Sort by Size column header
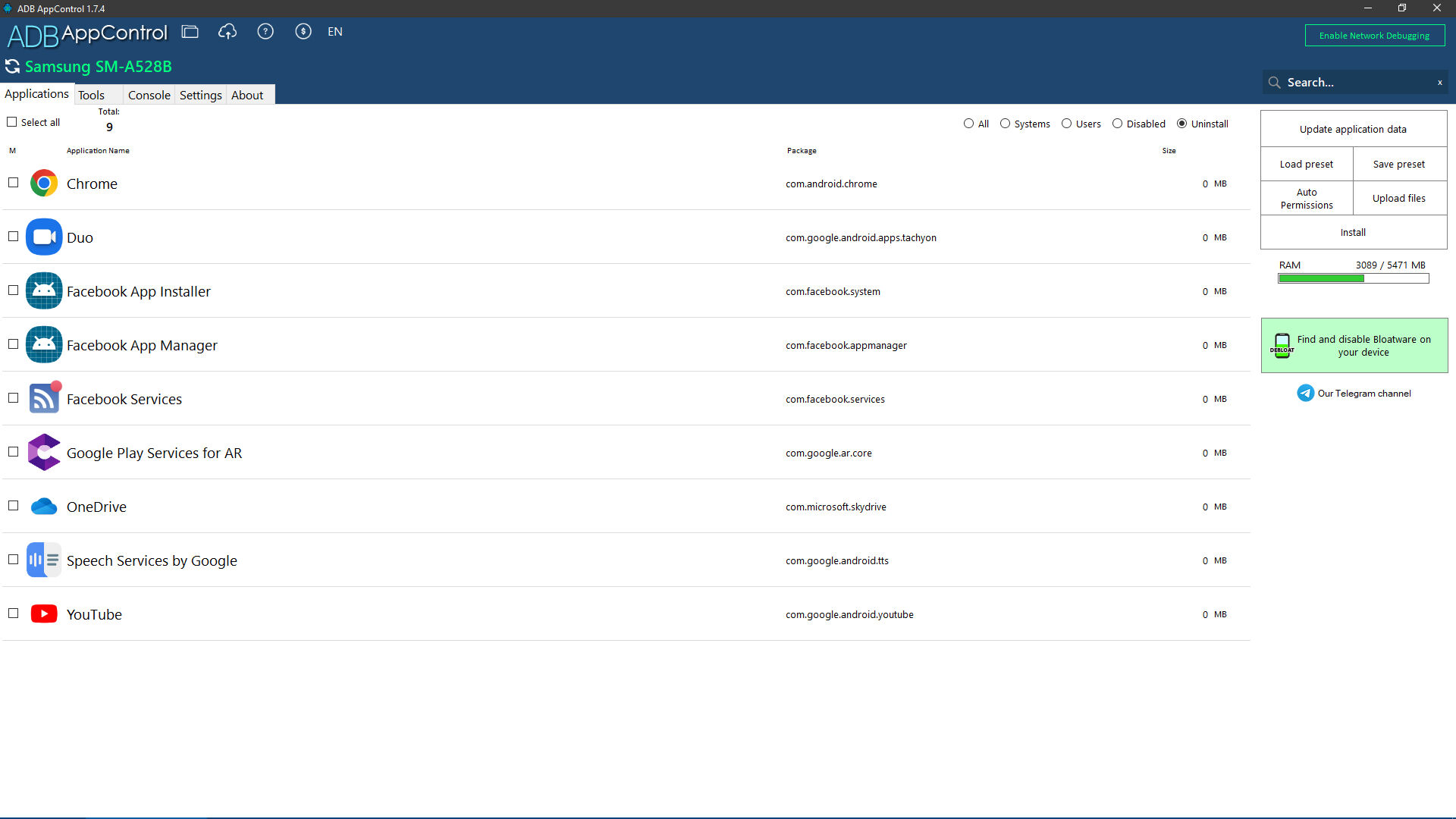Image resolution: width=1456 pixels, height=819 pixels. 1169,151
